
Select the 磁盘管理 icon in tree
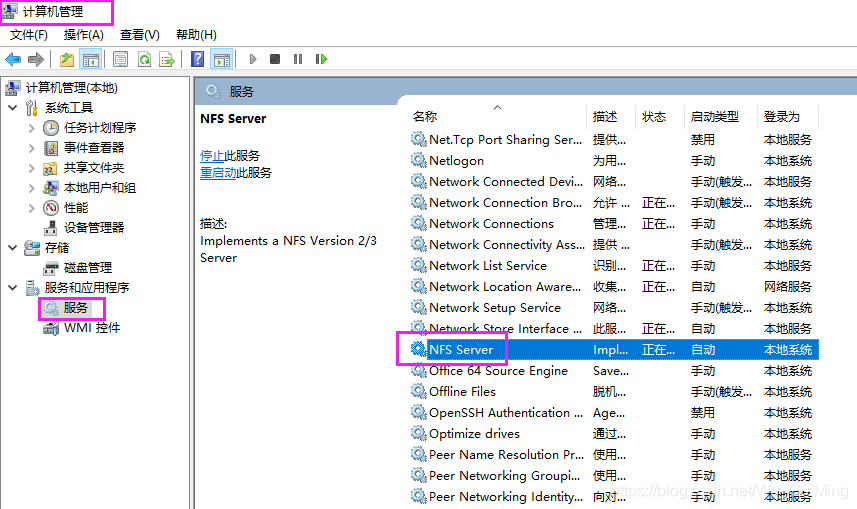click(x=51, y=268)
